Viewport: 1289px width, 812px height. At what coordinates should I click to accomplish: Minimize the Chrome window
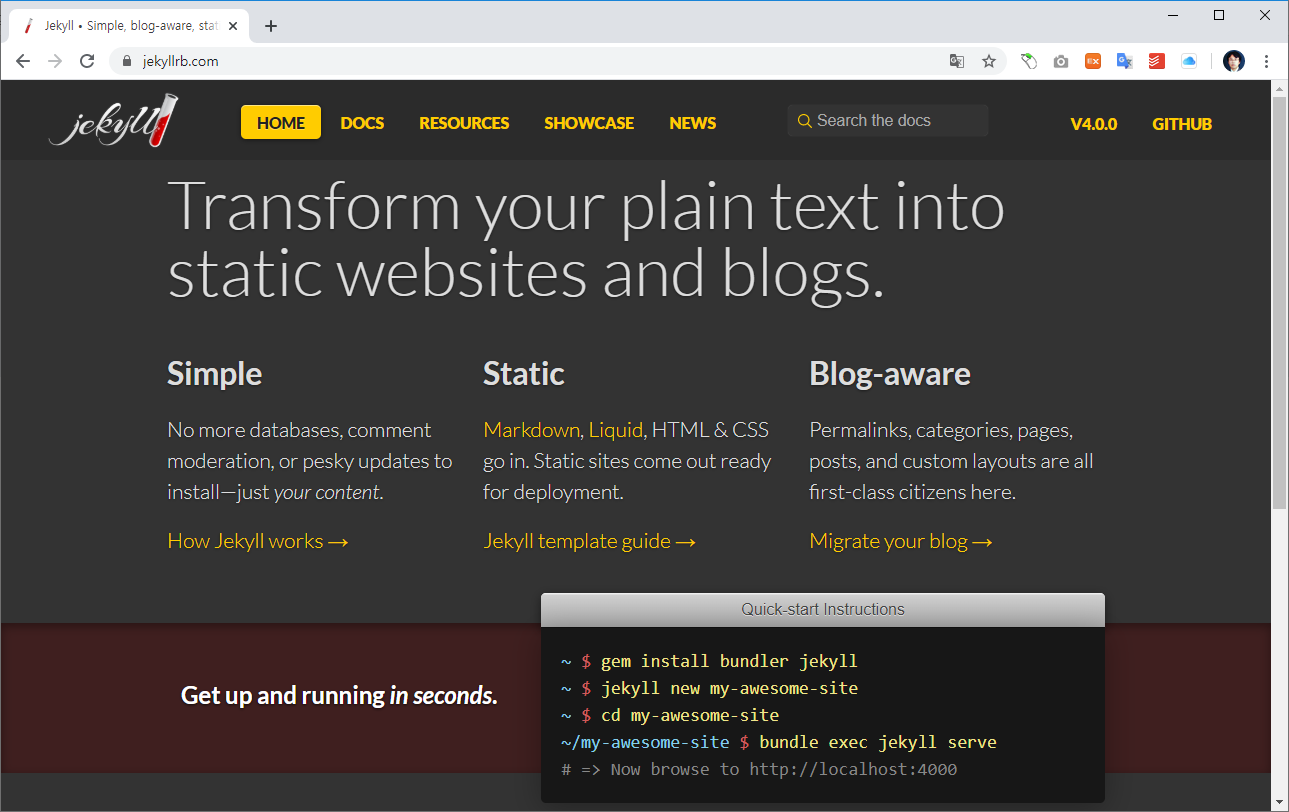[x=1173, y=15]
